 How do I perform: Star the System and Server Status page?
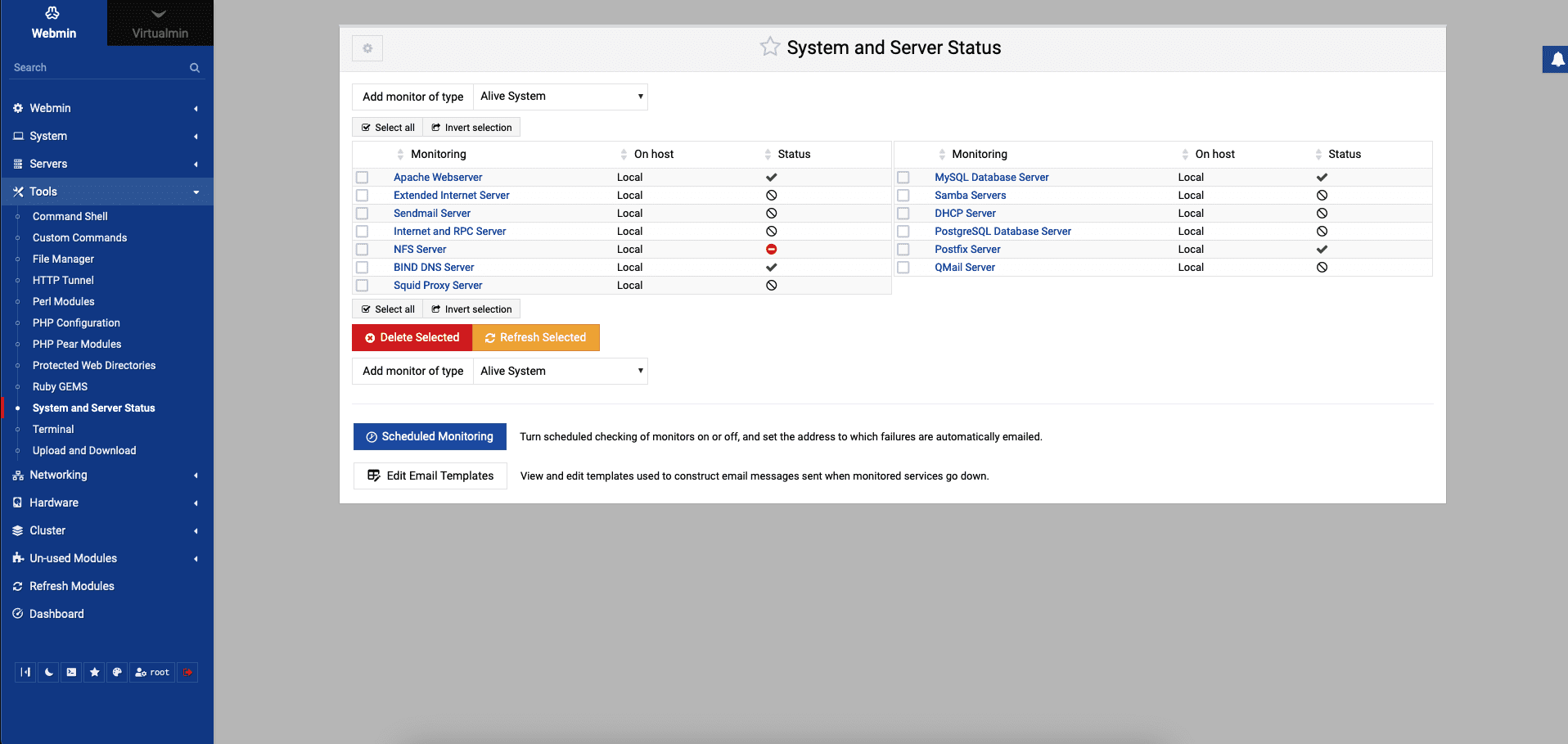[x=769, y=47]
